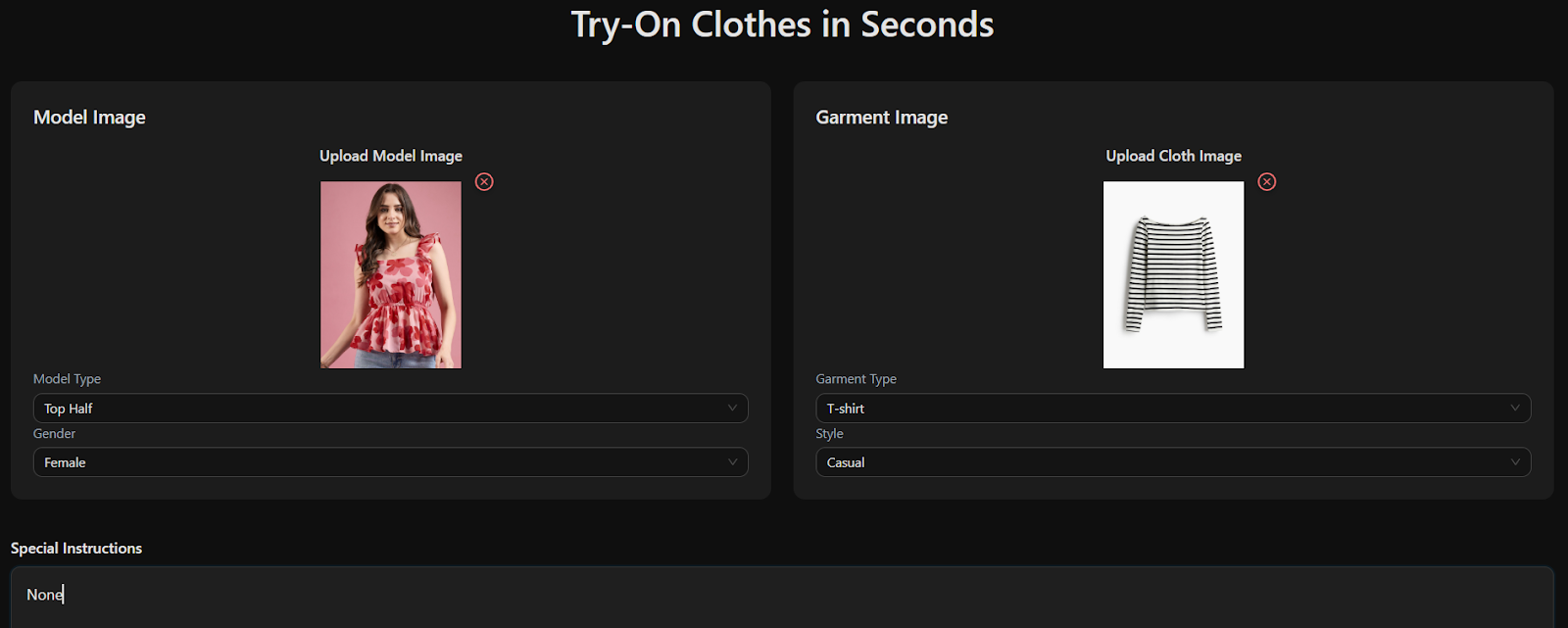The height and width of the screenshot is (628, 1568).
Task: Click the Upload Model Image label
Action: tap(391, 156)
